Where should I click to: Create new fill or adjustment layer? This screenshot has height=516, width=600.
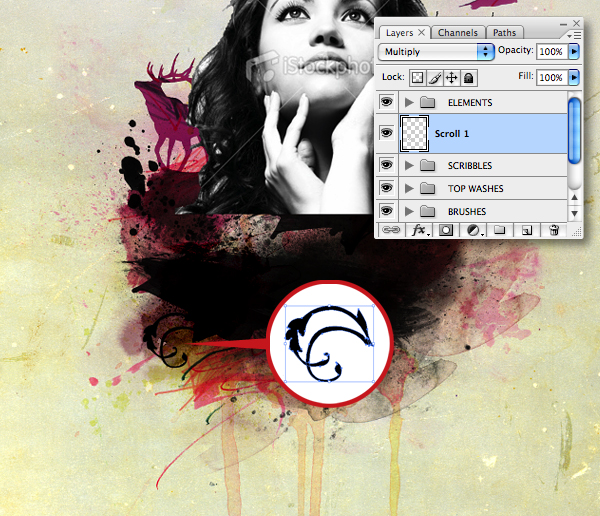coord(474,230)
